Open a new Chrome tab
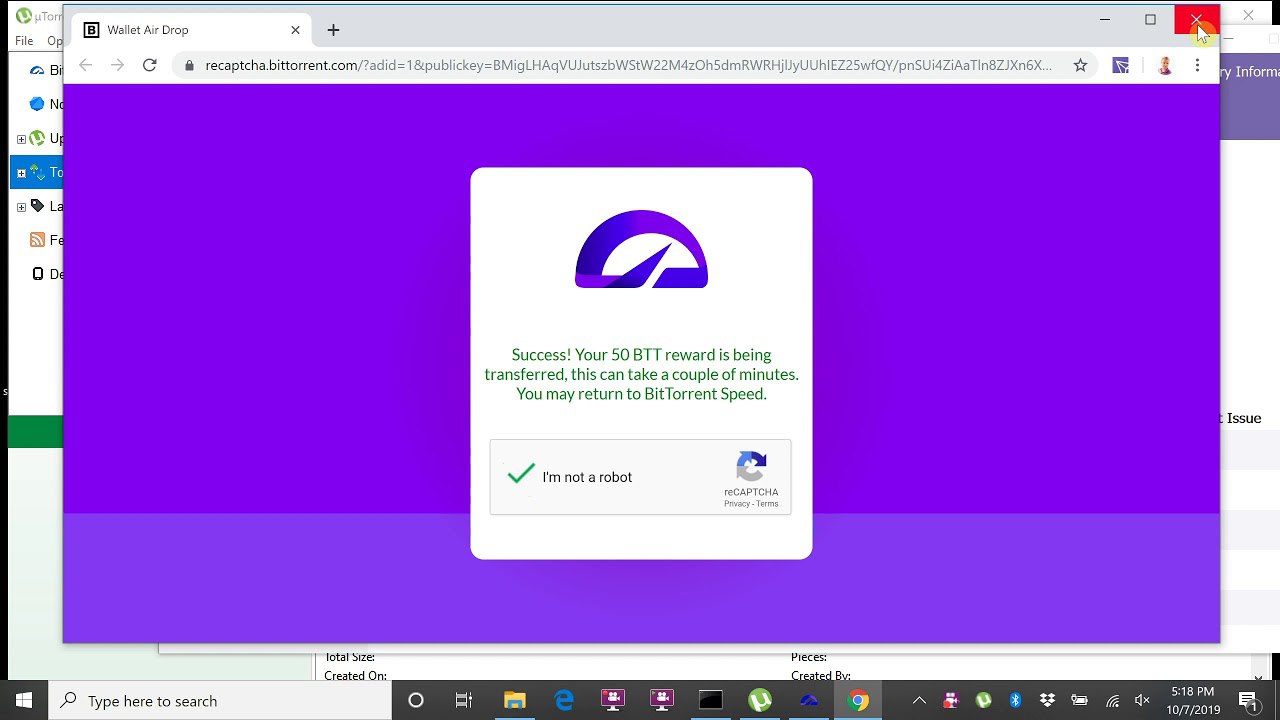 click(333, 30)
